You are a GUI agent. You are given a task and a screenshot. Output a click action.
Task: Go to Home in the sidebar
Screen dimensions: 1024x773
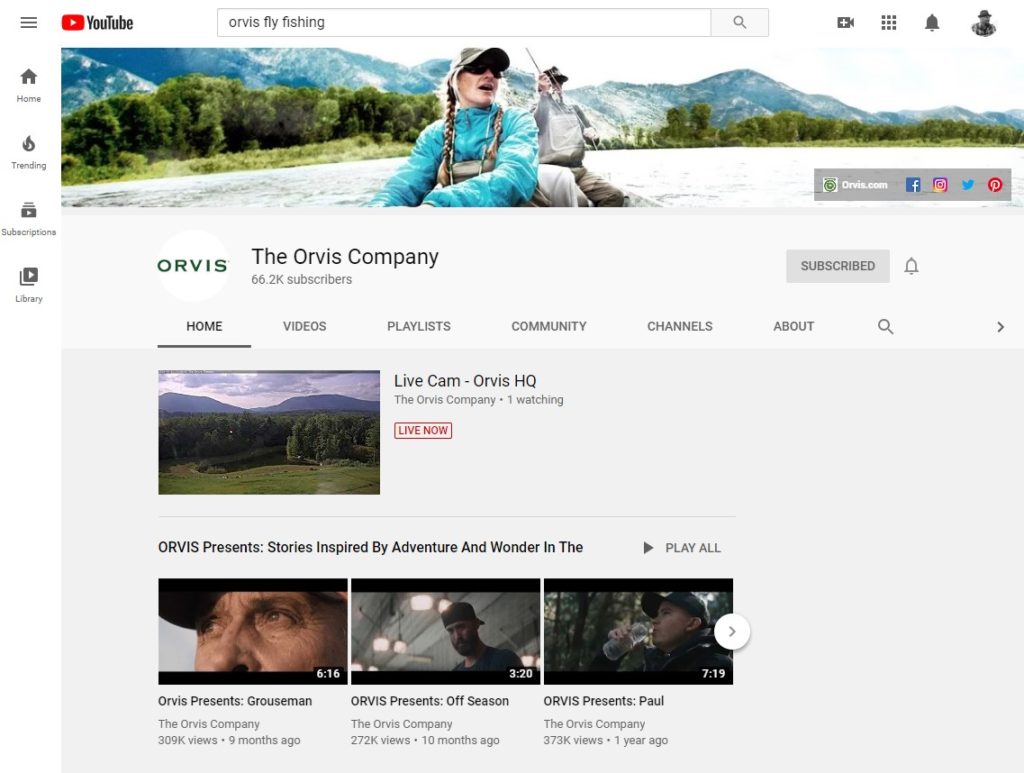coord(29,85)
